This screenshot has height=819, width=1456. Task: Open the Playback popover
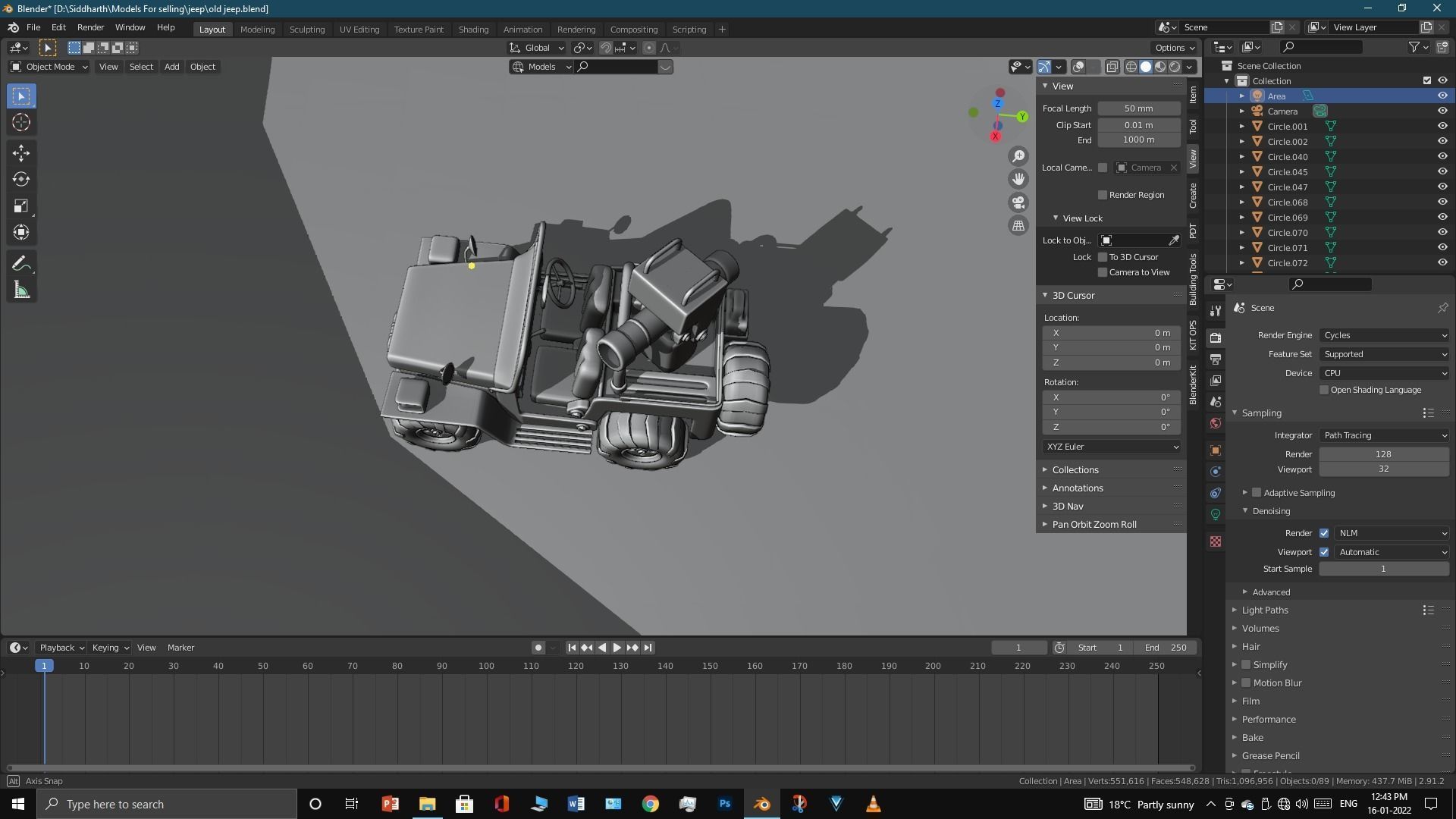61,648
